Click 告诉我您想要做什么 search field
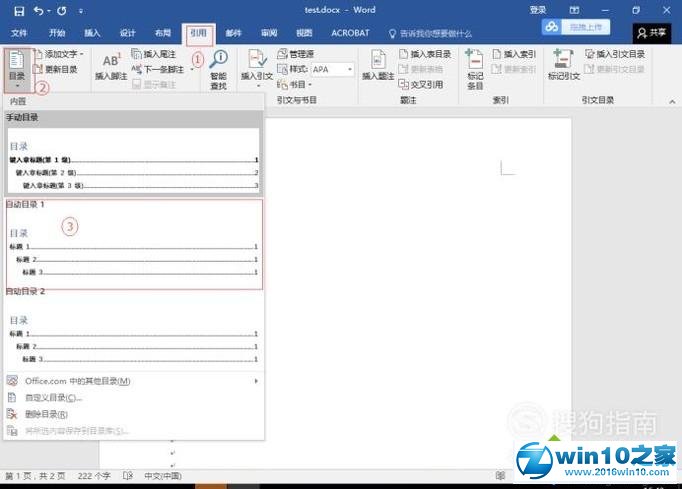 click(x=435, y=33)
